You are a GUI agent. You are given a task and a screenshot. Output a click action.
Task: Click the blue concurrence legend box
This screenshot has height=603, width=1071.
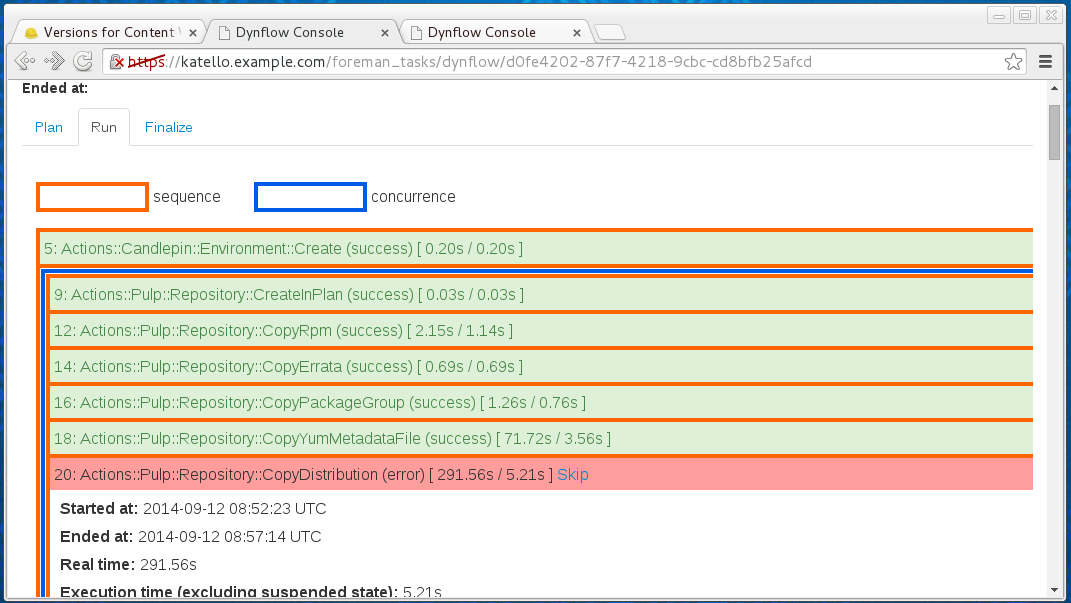310,197
